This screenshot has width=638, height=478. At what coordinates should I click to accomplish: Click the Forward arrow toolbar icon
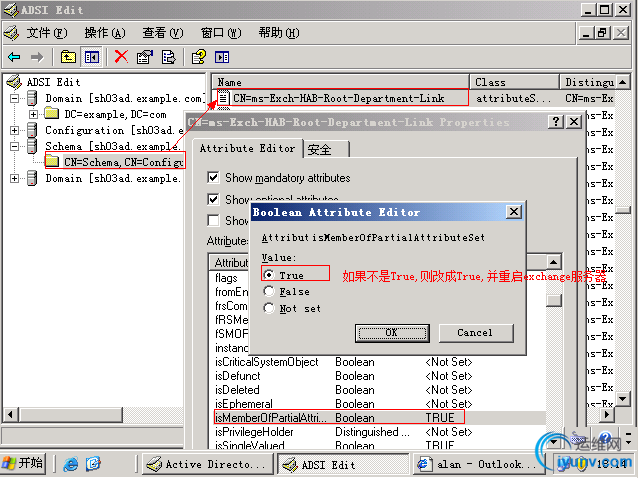(x=37, y=57)
